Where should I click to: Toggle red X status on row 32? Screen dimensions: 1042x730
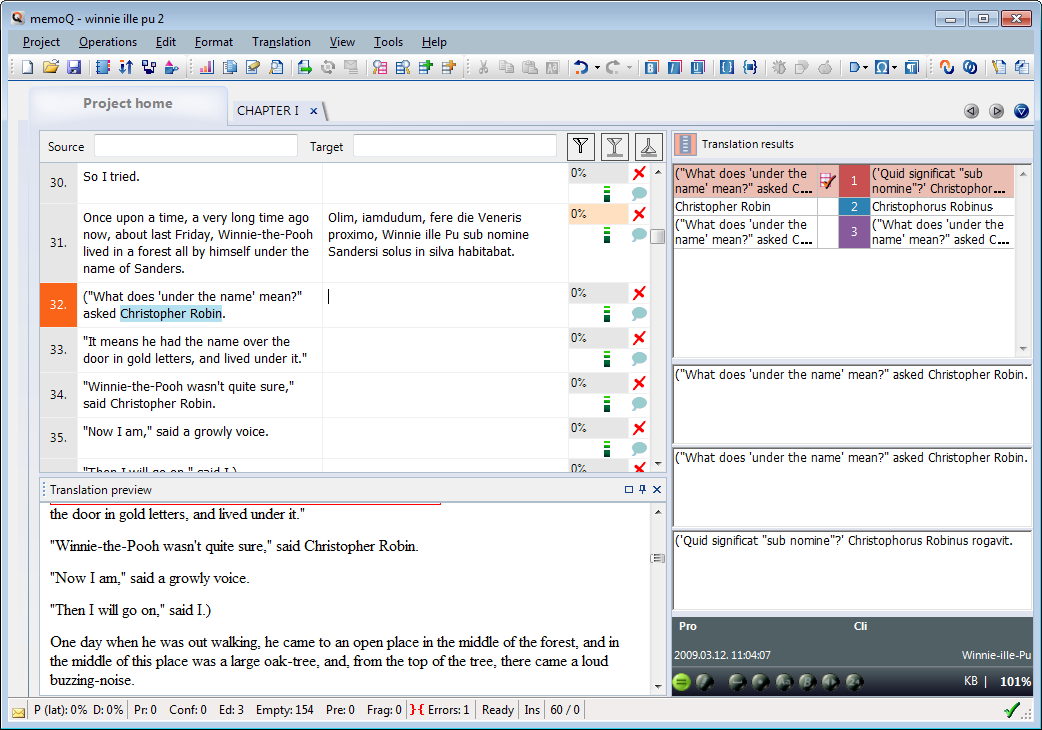pyautogui.click(x=639, y=293)
